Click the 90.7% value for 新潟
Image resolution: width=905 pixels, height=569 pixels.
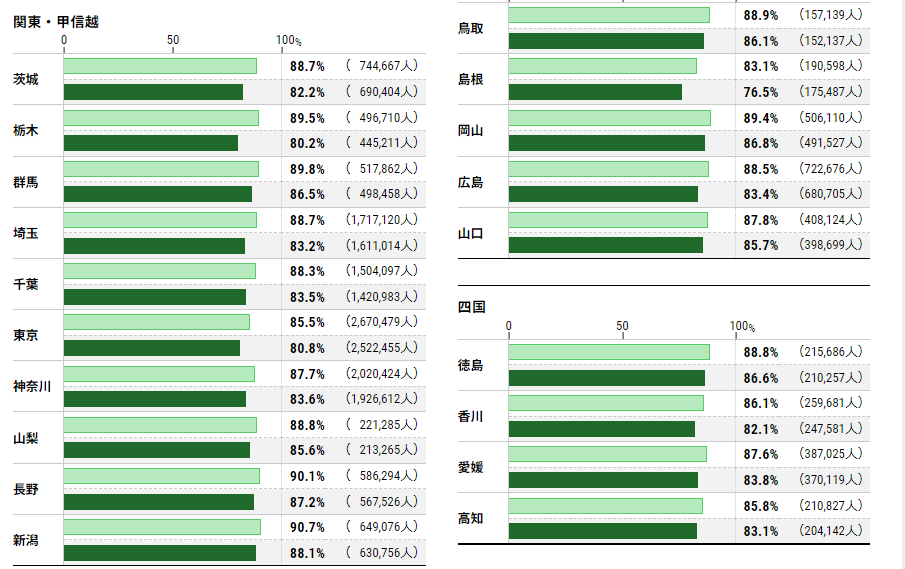(x=307, y=526)
